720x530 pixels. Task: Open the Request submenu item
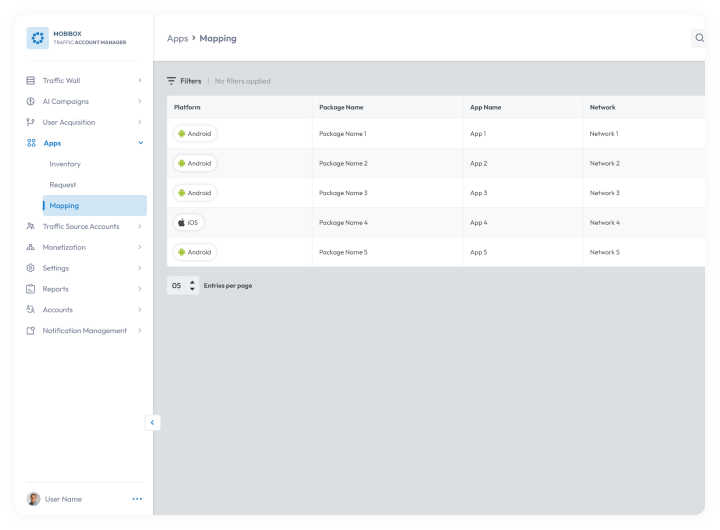tap(62, 185)
